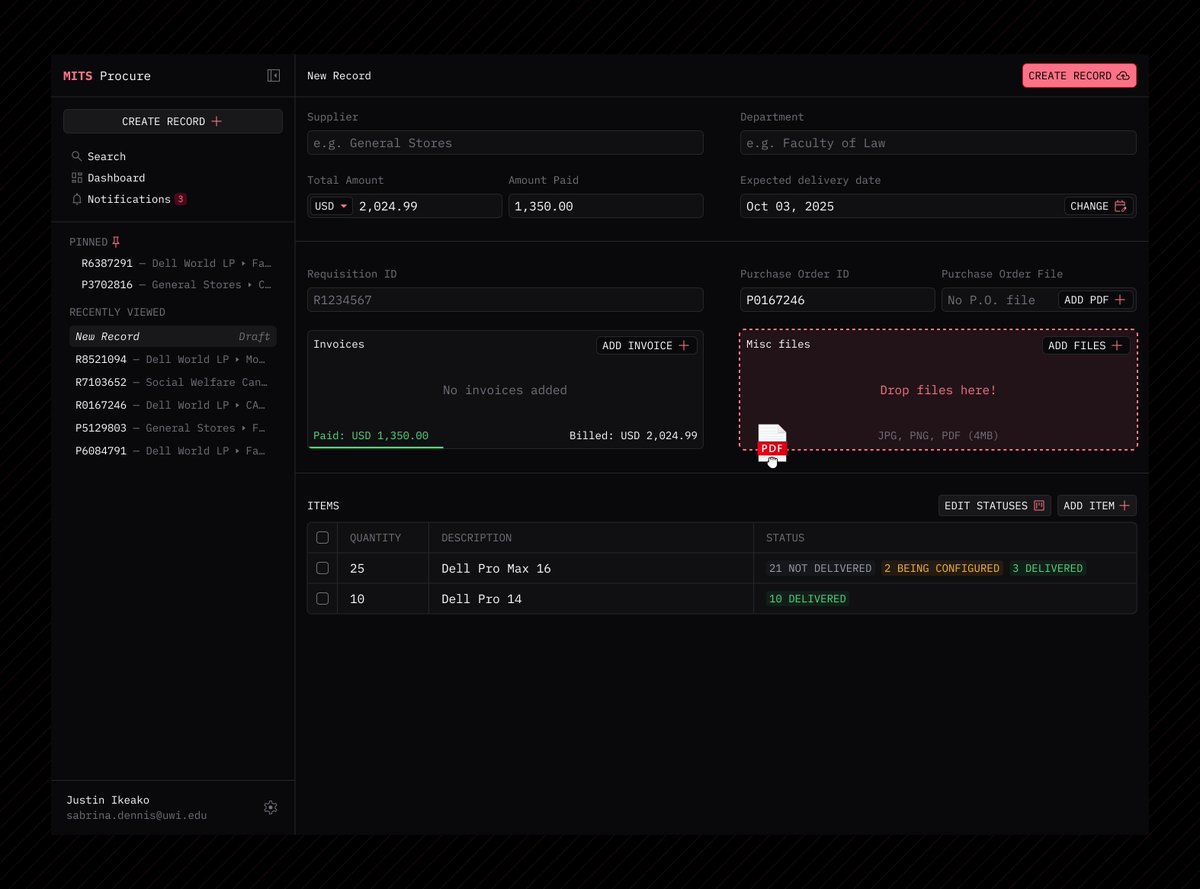This screenshot has height=889, width=1200.
Task: Click the ADD ITEM button
Action: [1096, 506]
